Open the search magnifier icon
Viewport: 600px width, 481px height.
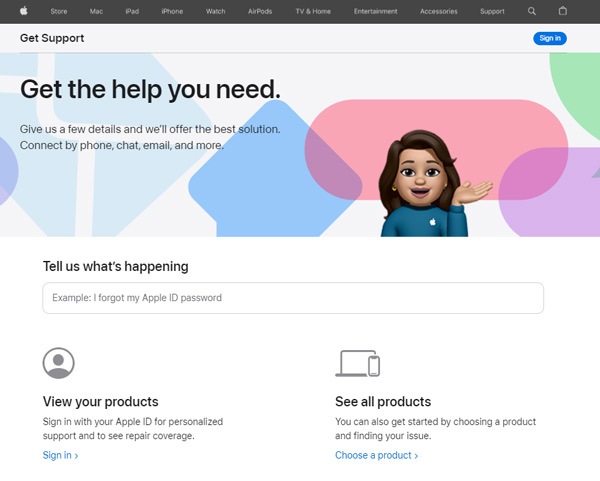tap(532, 11)
